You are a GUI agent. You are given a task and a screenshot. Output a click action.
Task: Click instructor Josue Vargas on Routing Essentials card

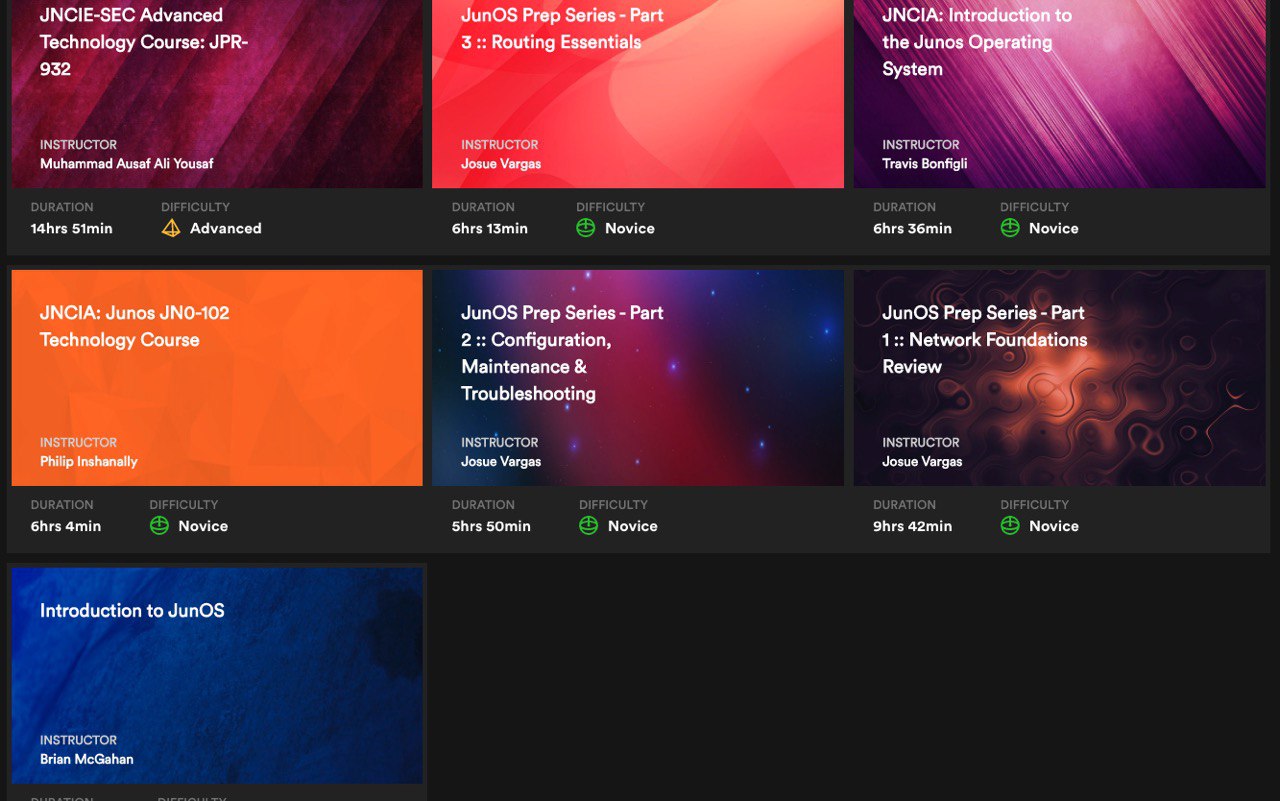[x=501, y=164]
